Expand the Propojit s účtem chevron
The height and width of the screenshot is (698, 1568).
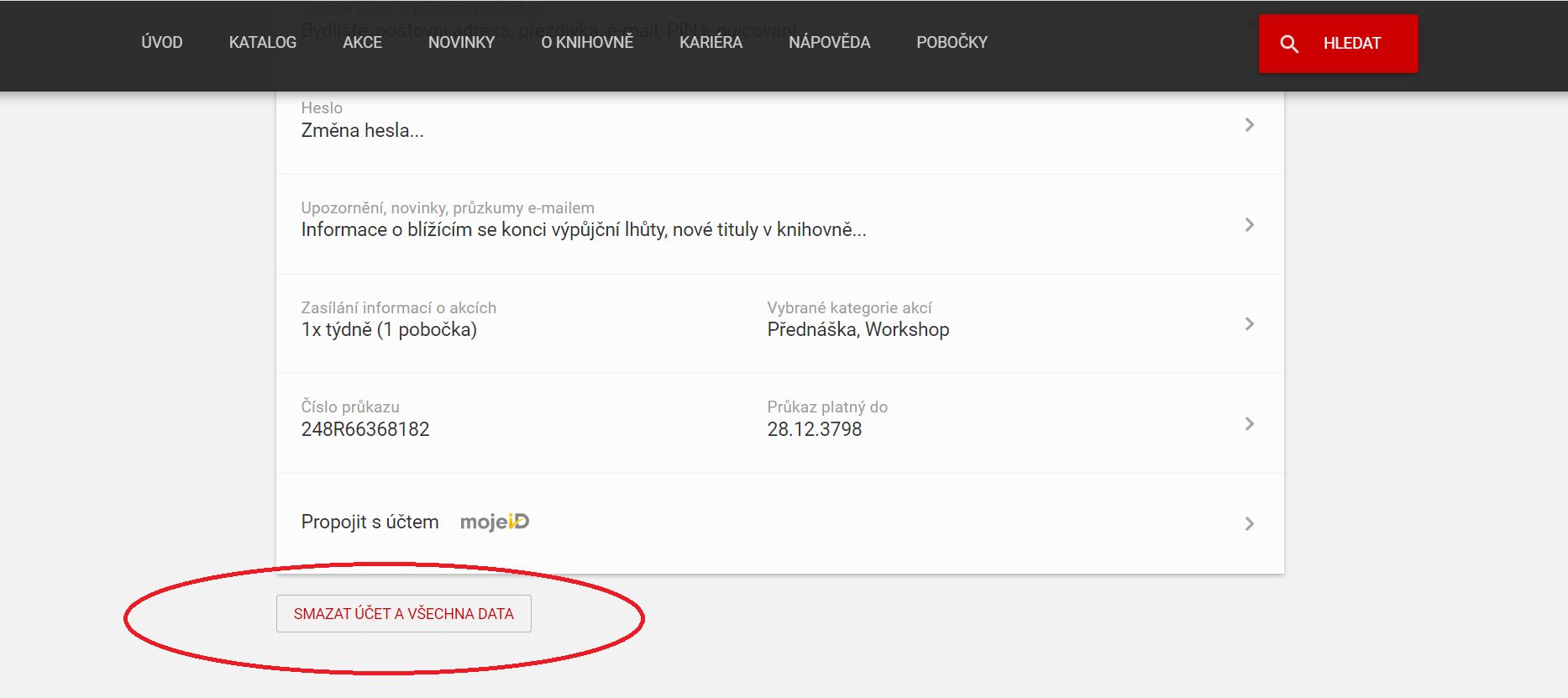[1249, 524]
